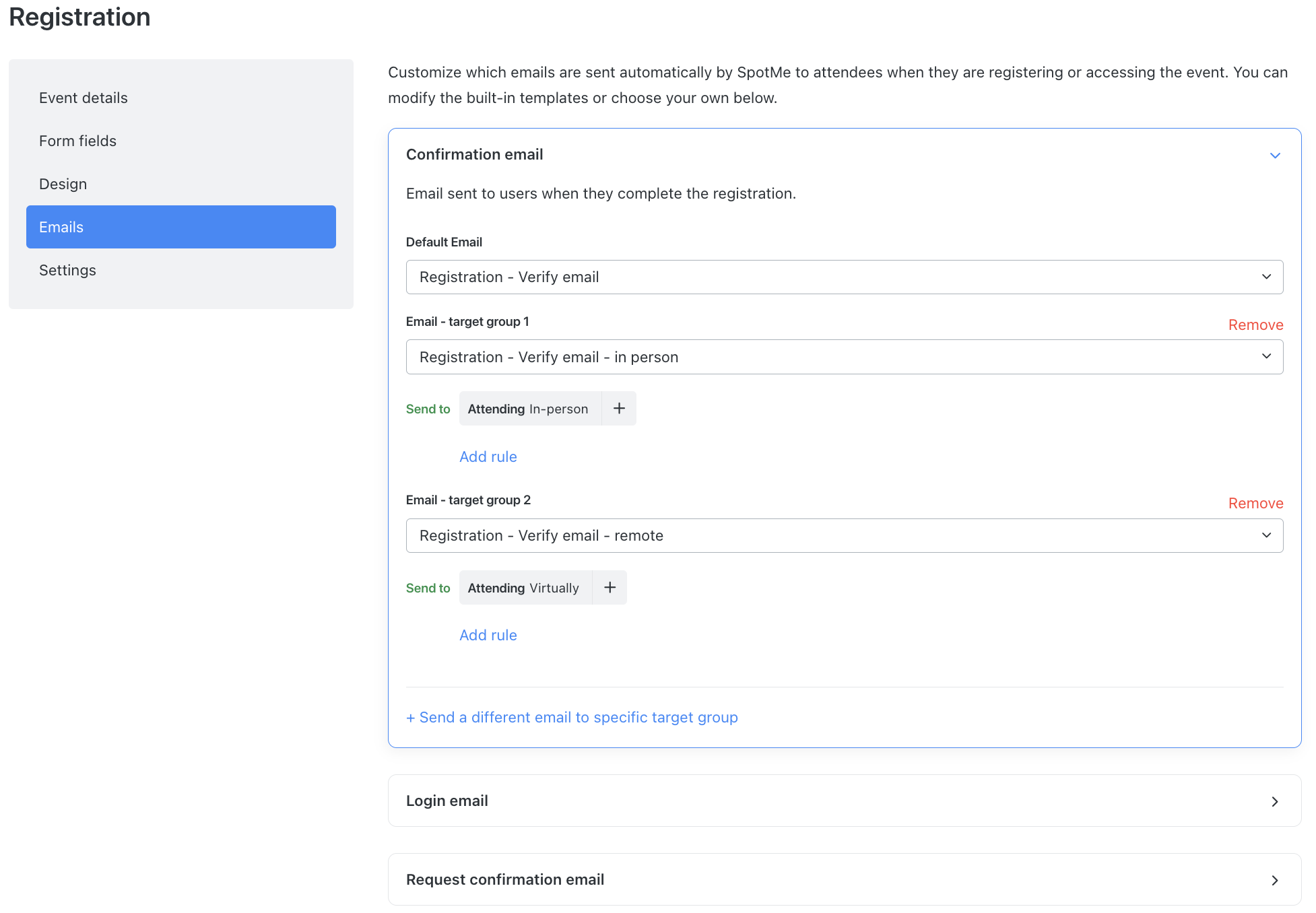Click Send a different email to target group
Viewport: 1316px width, 913px height.
click(572, 717)
